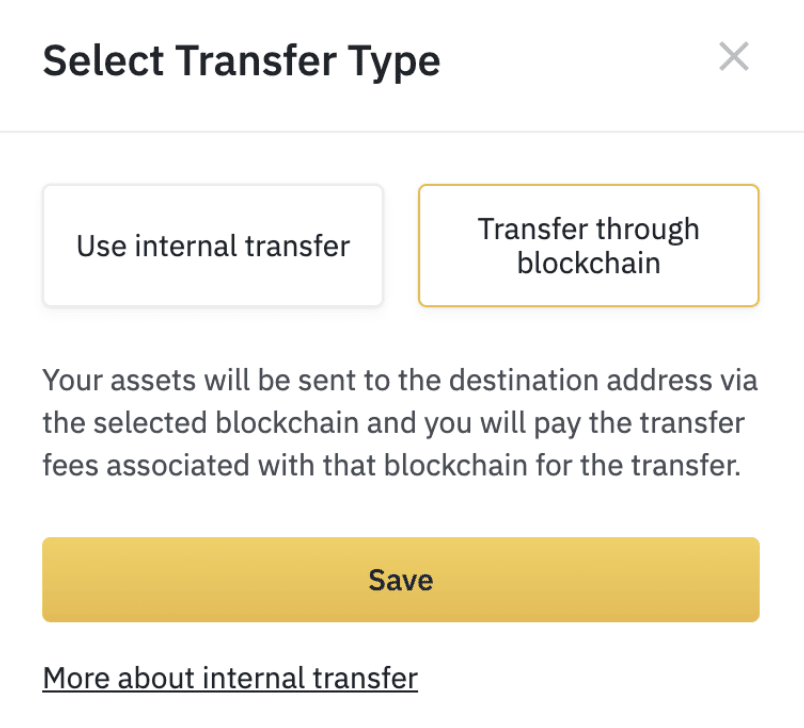The image size is (804, 728).
Task: Dismiss the dialog using the X icon
Action: point(734,56)
